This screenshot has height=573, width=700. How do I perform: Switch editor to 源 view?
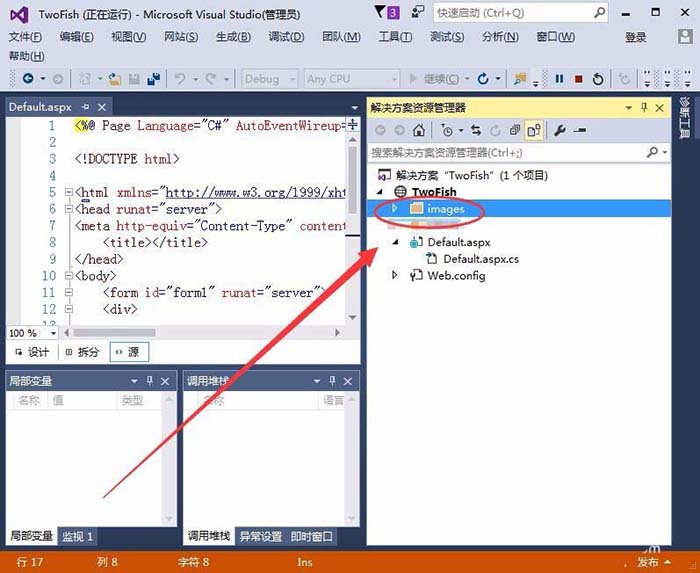click(x=129, y=352)
